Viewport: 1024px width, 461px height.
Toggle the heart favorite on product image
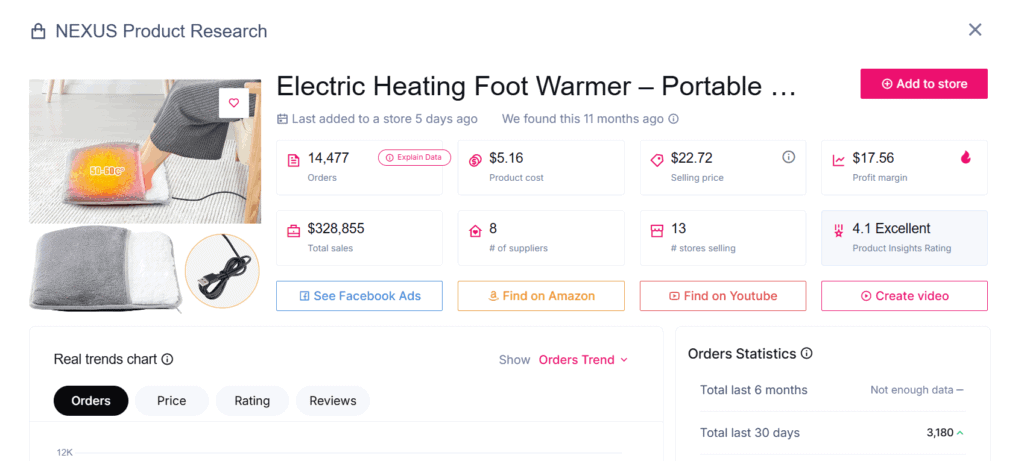point(234,103)
